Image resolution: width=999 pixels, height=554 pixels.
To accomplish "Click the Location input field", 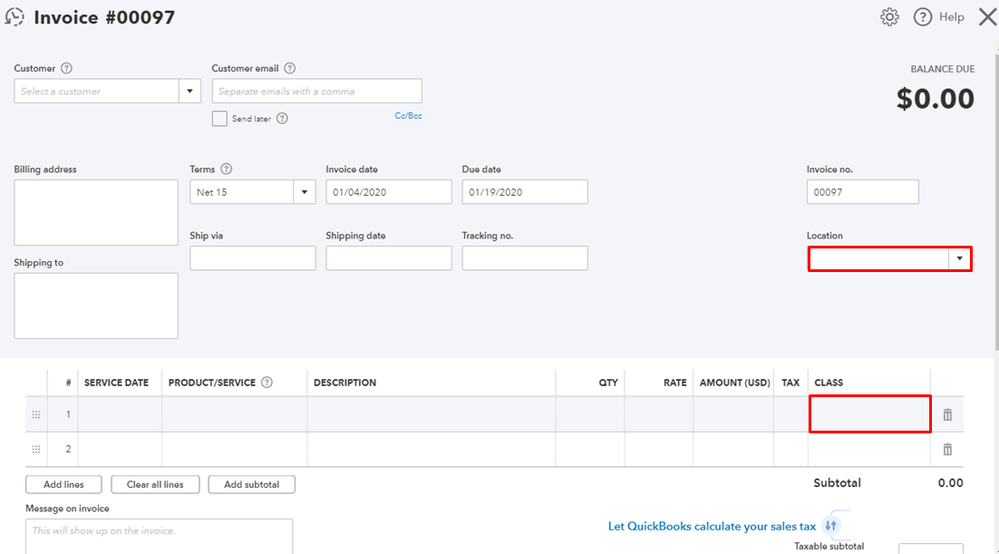I will [879, 259].
